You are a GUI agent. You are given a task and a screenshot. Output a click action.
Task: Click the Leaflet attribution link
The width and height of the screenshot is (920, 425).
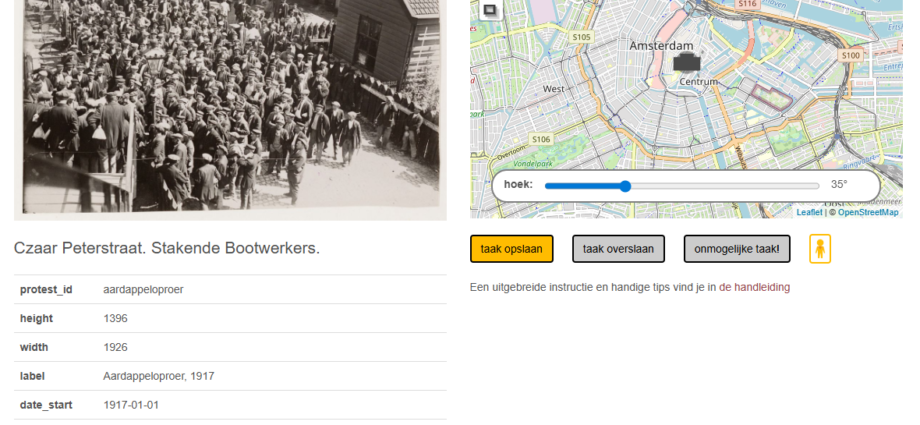click(809, 212)
